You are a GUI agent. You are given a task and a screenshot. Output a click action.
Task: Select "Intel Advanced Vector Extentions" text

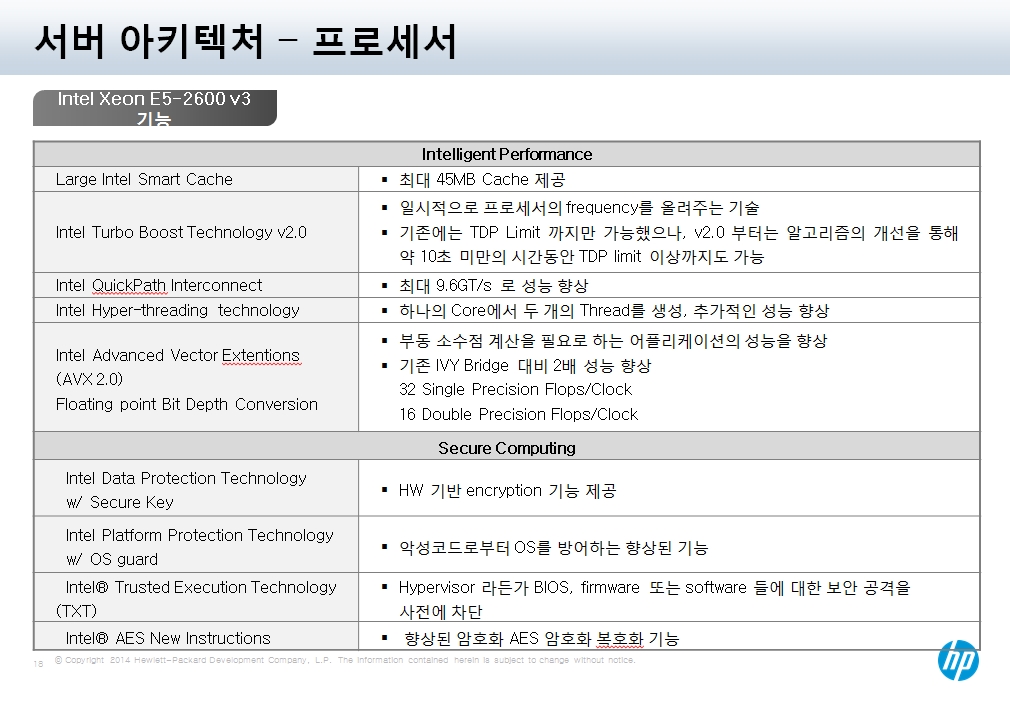(178, 356)
